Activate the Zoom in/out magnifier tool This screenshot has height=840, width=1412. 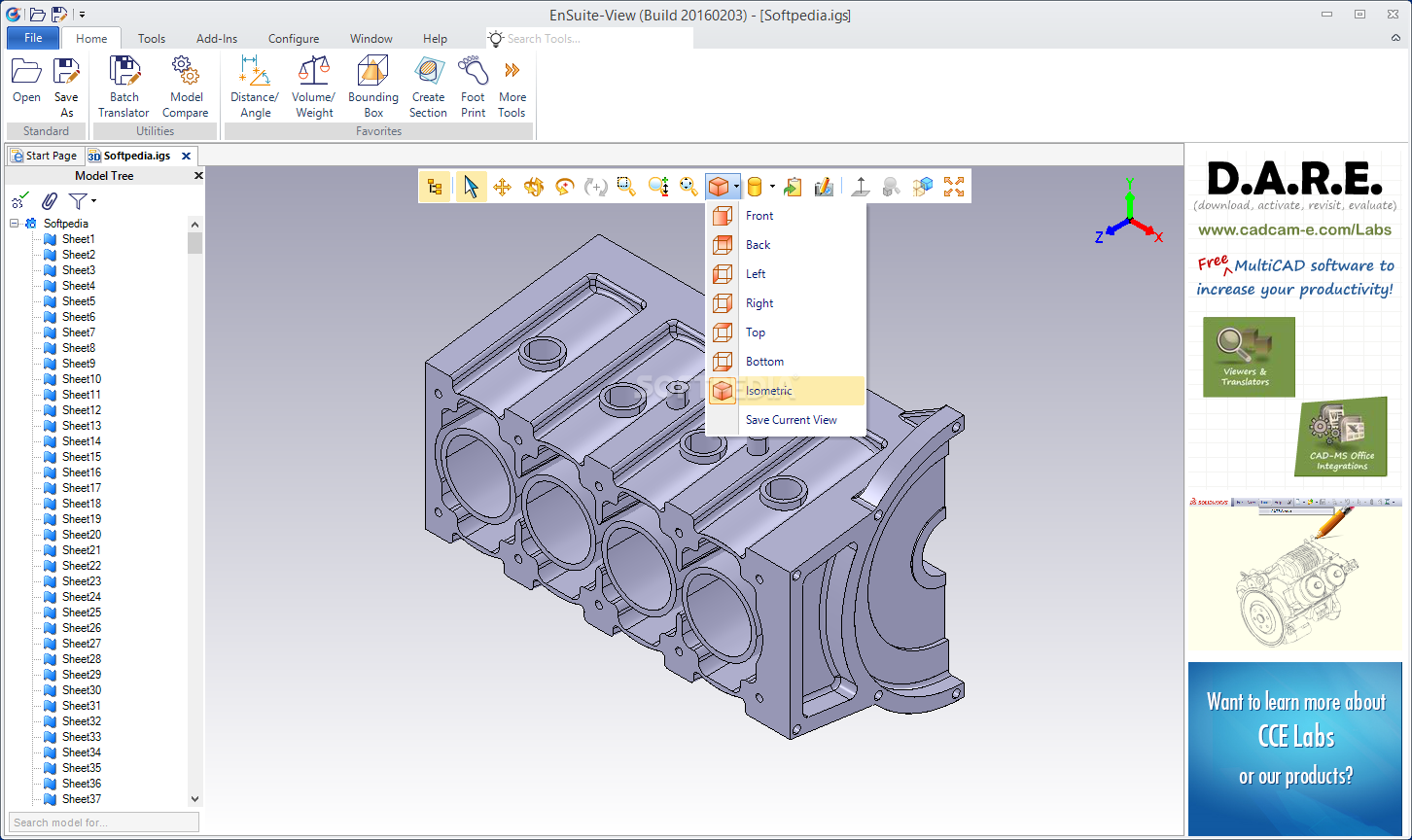[658, 187]
